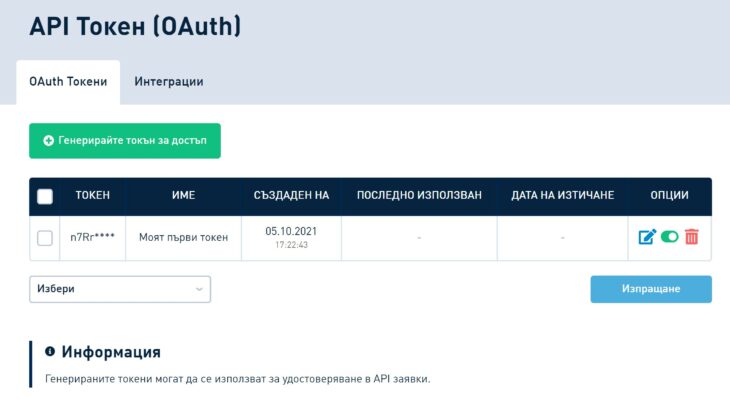Viewport: 730px width, 405px height.
Task: Sort by СЪЗДАДЕН НА column header
Action: tap(291, 195)
